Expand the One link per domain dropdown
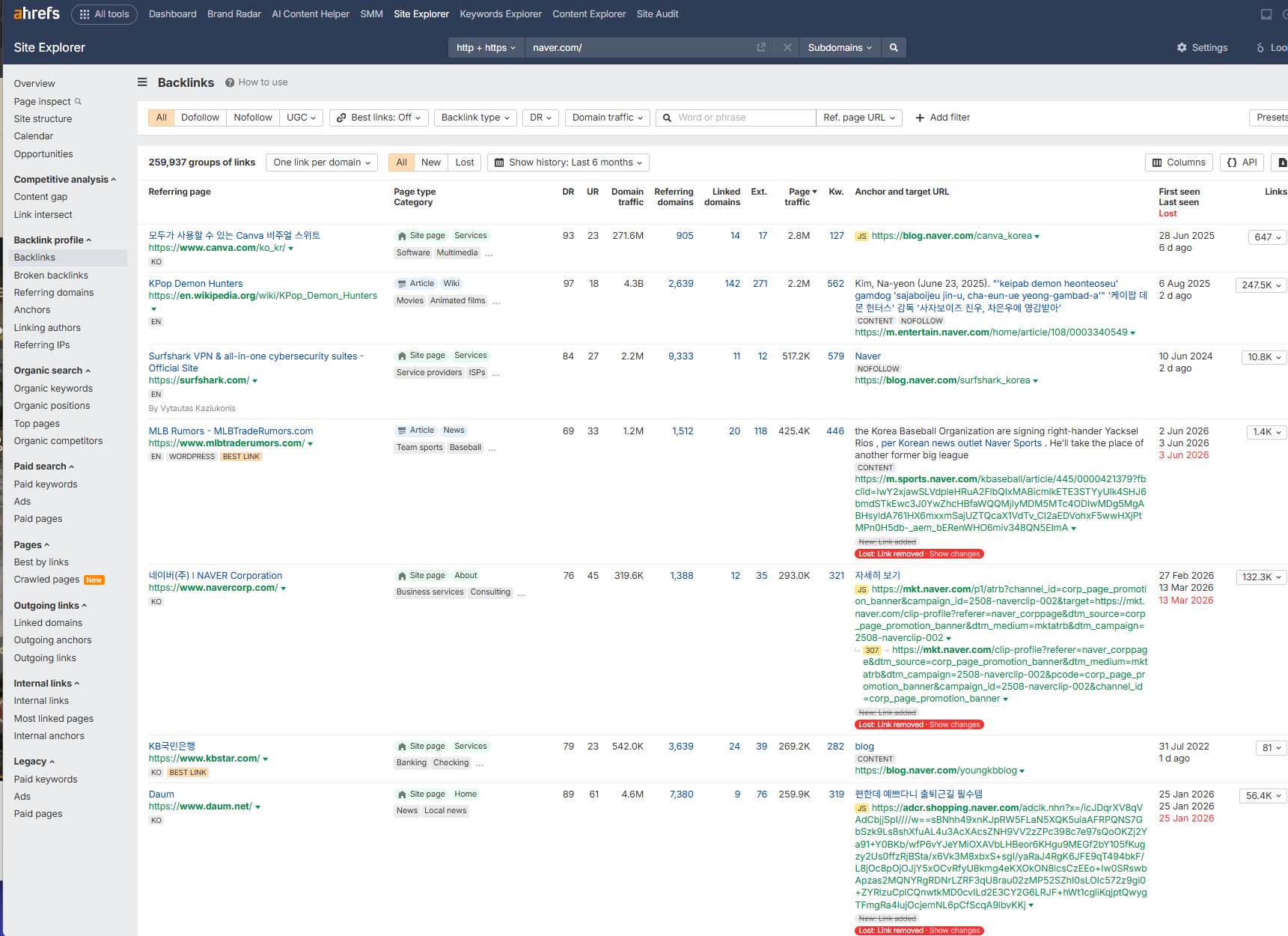 pyautogui.click(x=322, y=162)
